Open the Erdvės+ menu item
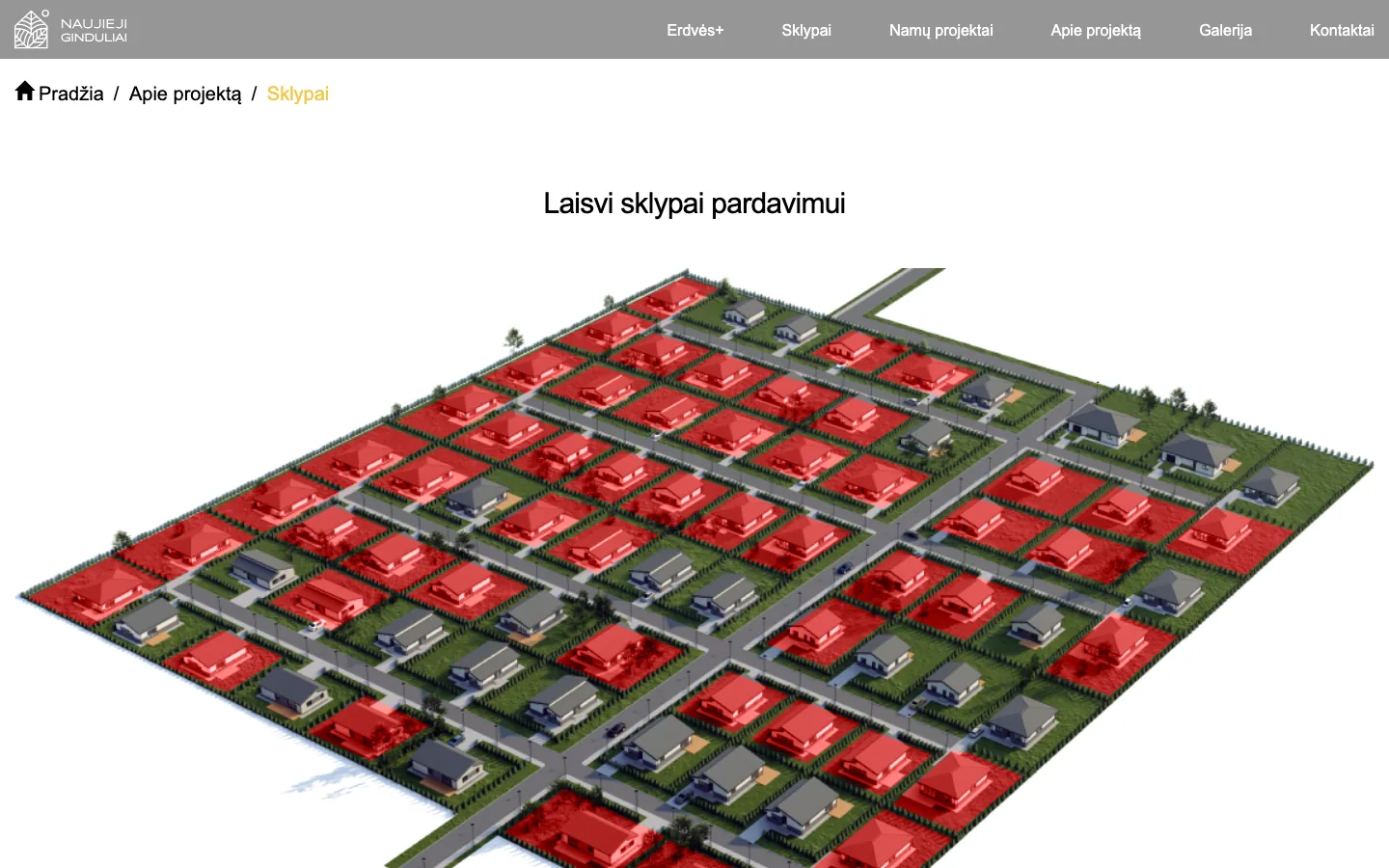1389x868 pixels. tap(694, 30)
